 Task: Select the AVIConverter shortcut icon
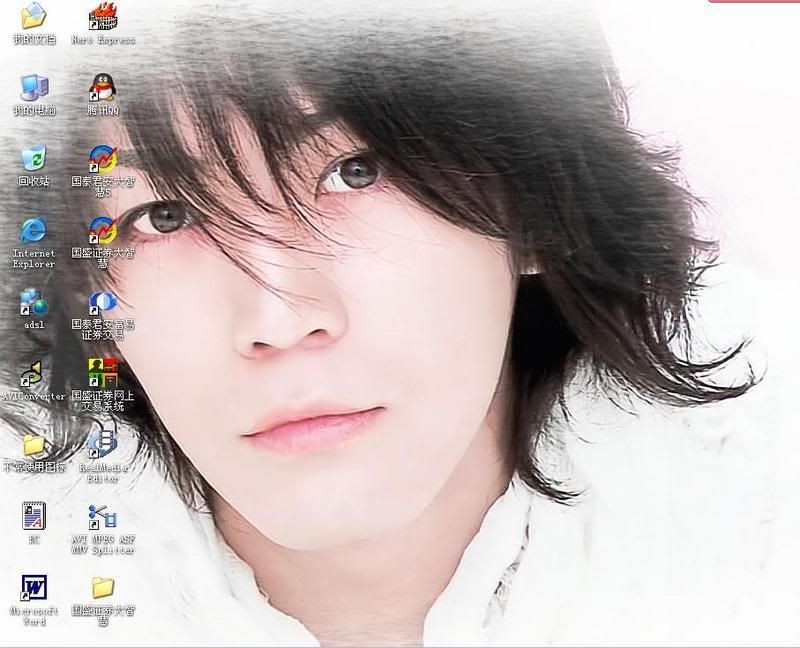34,374
